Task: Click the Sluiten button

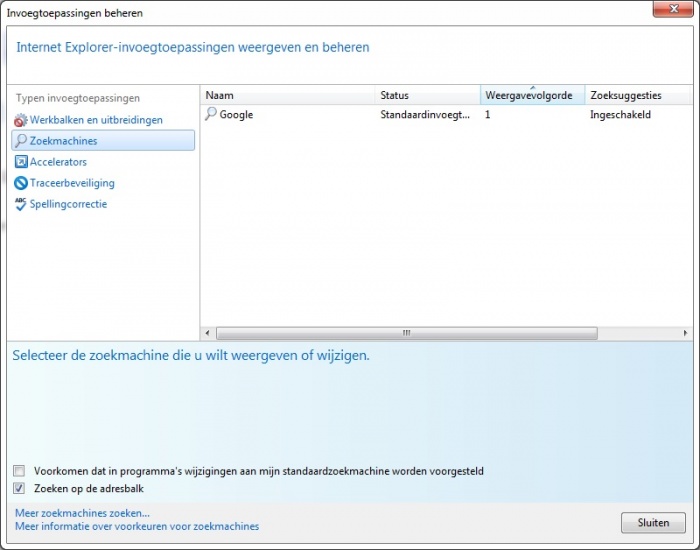Action: tap(653, 523)
